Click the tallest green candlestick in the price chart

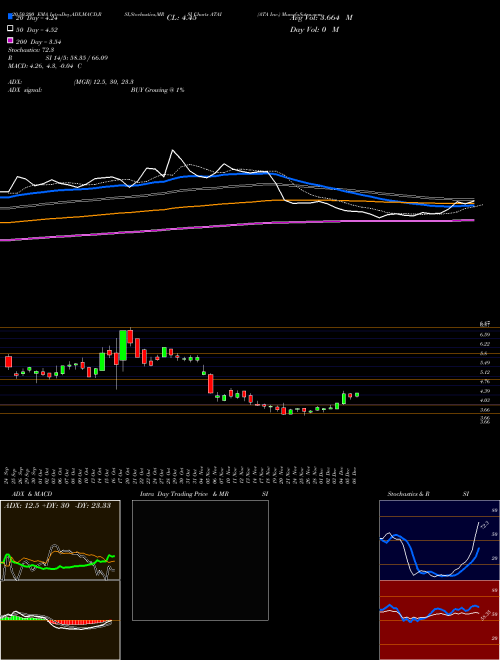click(x=123, y=346)
